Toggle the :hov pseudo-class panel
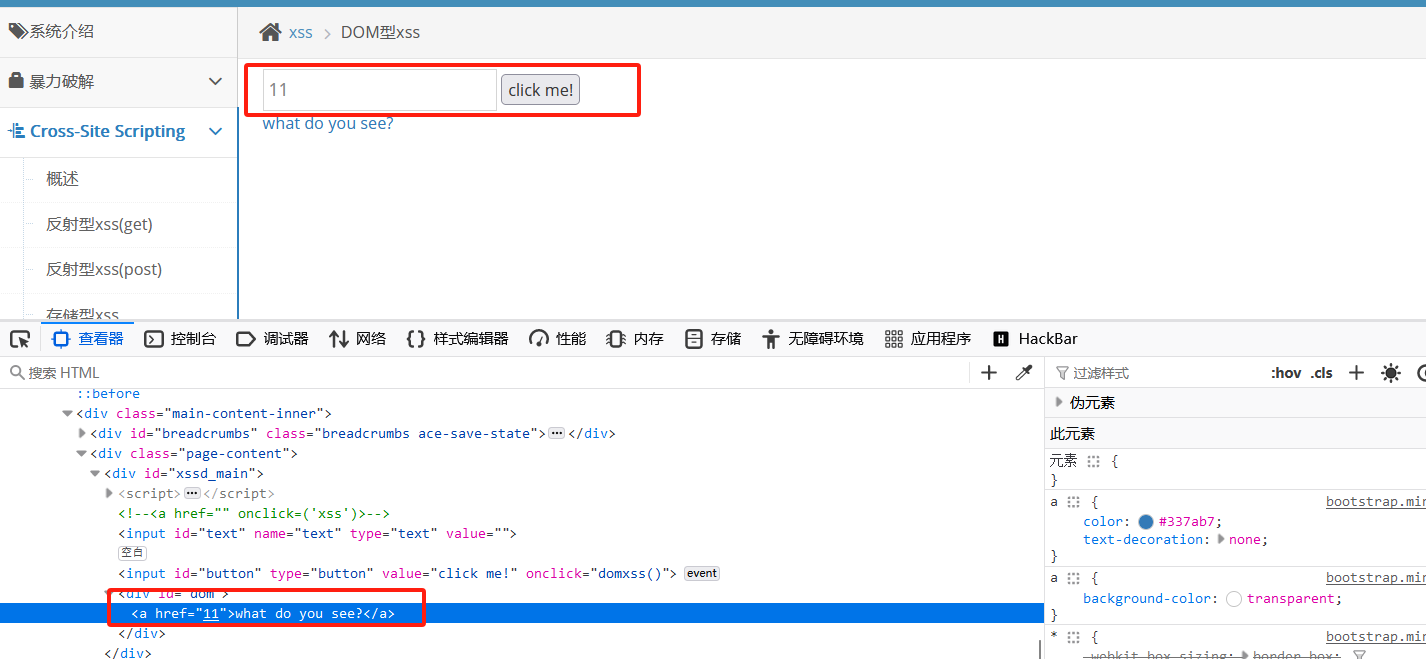The width and height of the screenshot is (1426, 659). [x=1286, y=373]
